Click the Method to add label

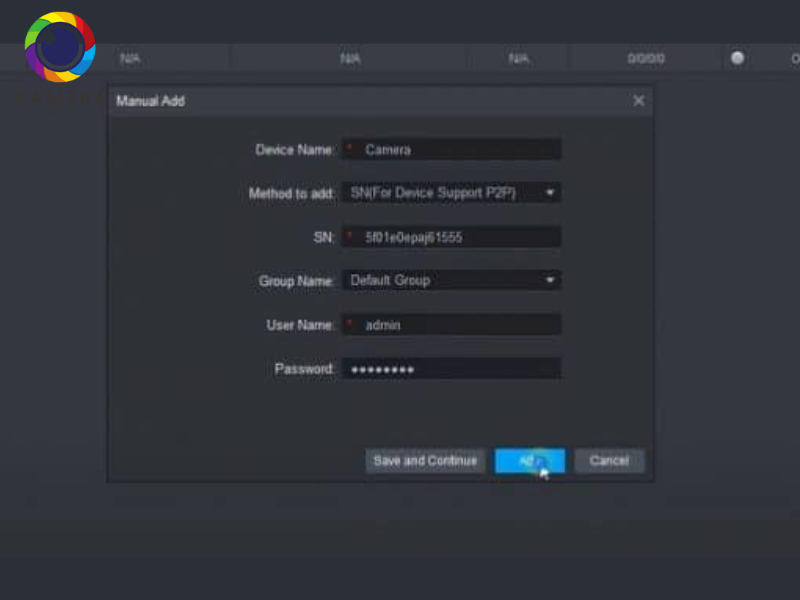[291, 194]
